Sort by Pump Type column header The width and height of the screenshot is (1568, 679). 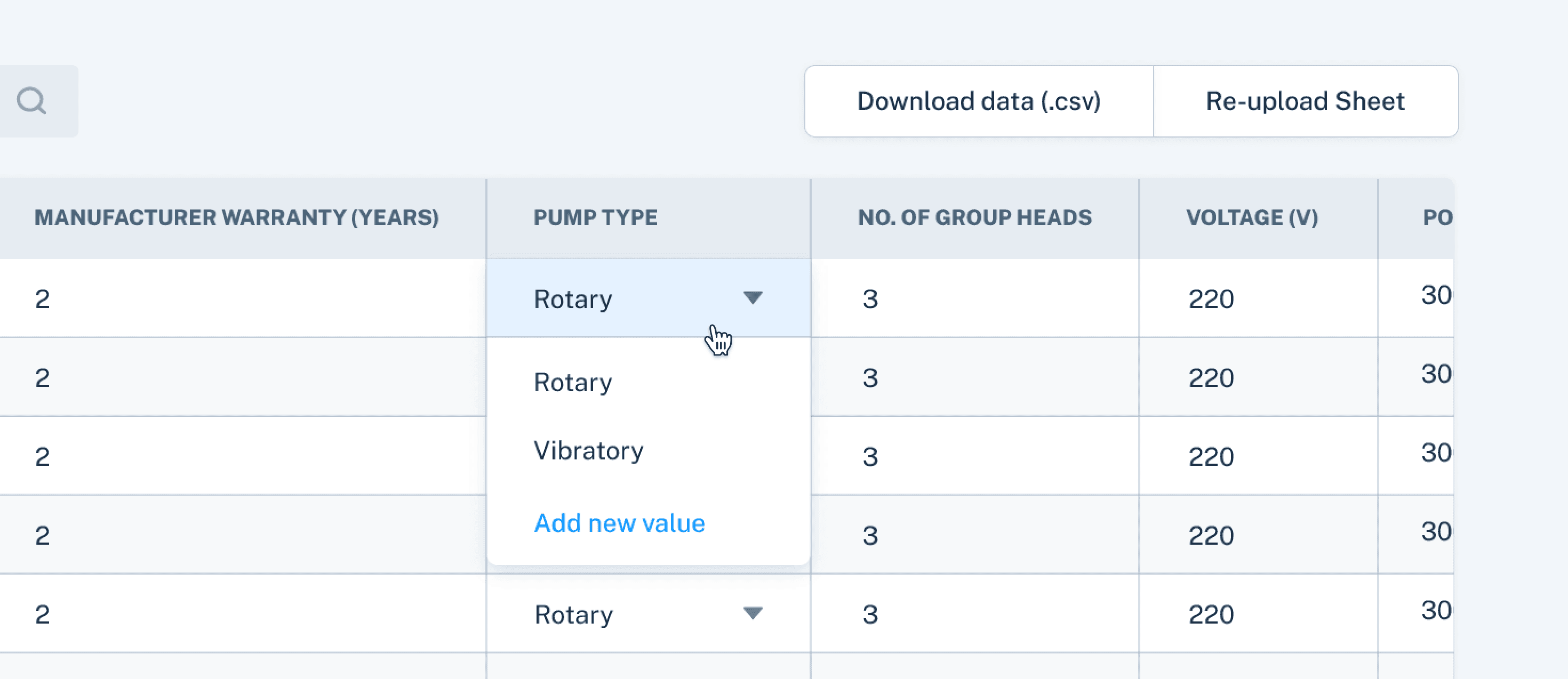(x=595, y=218)
